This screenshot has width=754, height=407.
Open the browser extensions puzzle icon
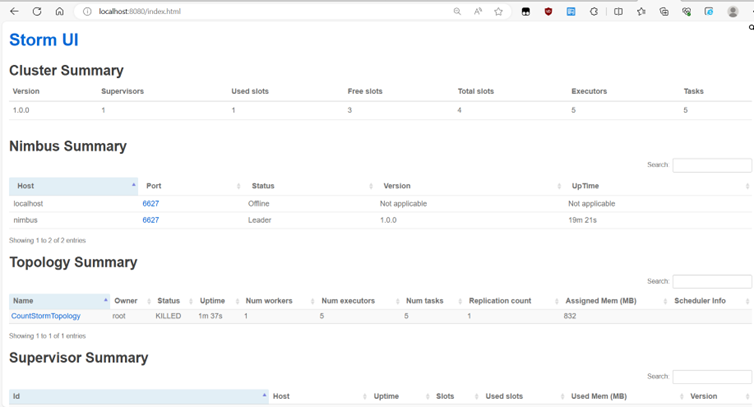[x=594, y=11]
